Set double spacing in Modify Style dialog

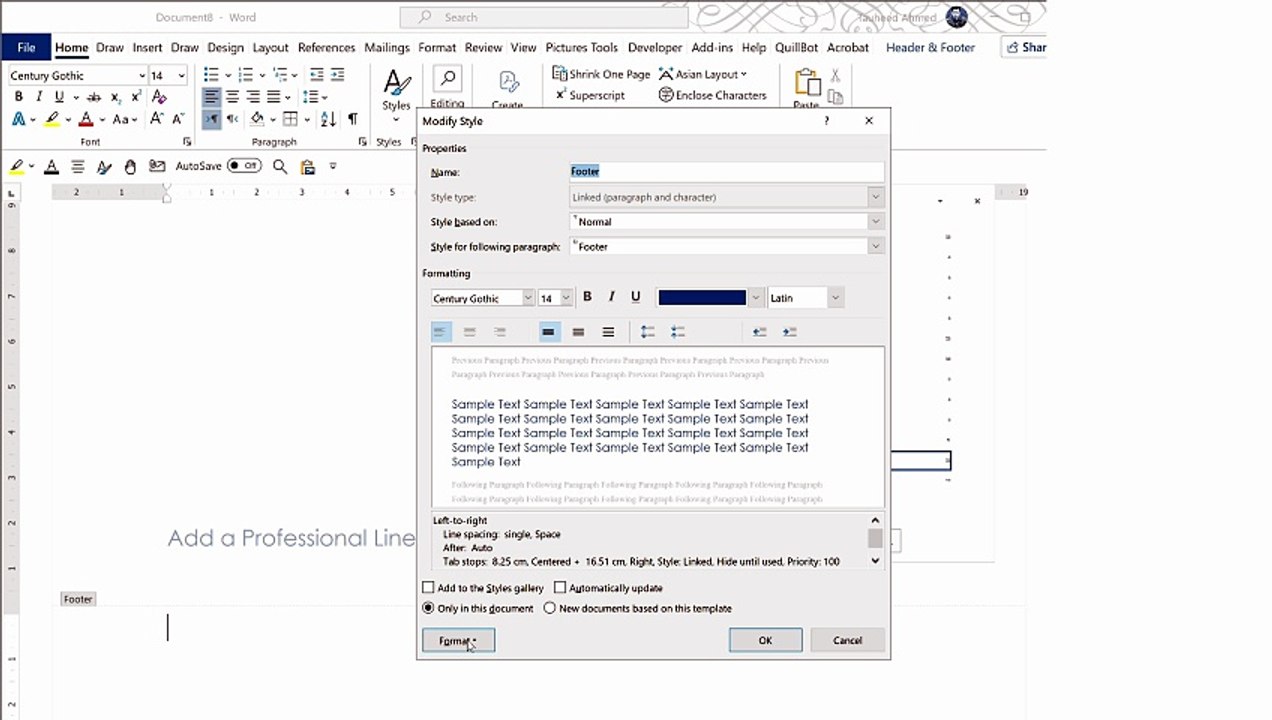(x=608, y=332)
